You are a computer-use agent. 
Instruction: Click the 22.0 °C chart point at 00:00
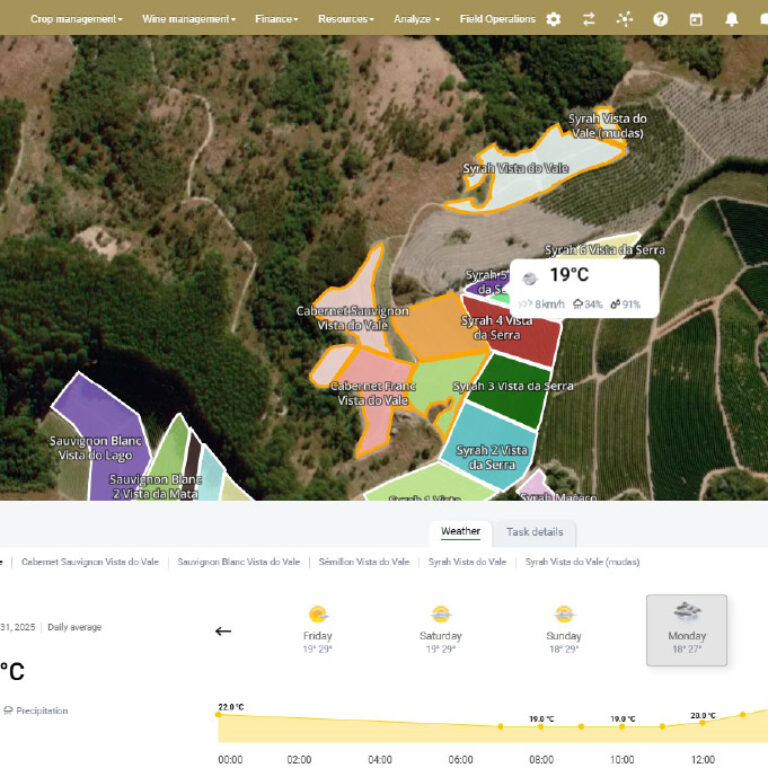[218, 715]
